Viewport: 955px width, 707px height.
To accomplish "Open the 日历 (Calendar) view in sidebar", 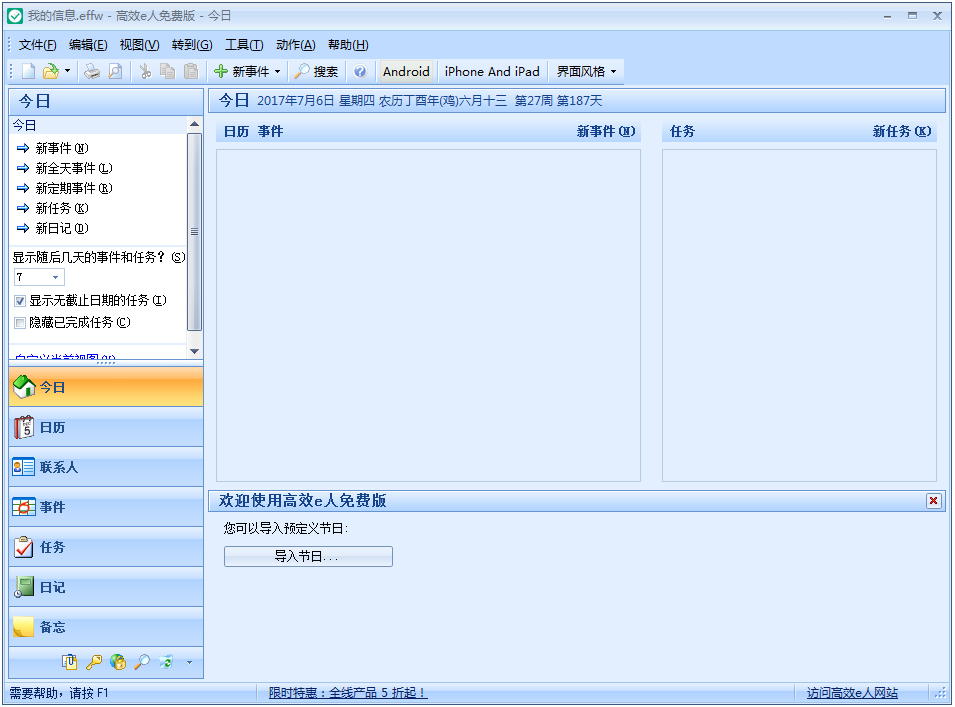I will 105,426.
